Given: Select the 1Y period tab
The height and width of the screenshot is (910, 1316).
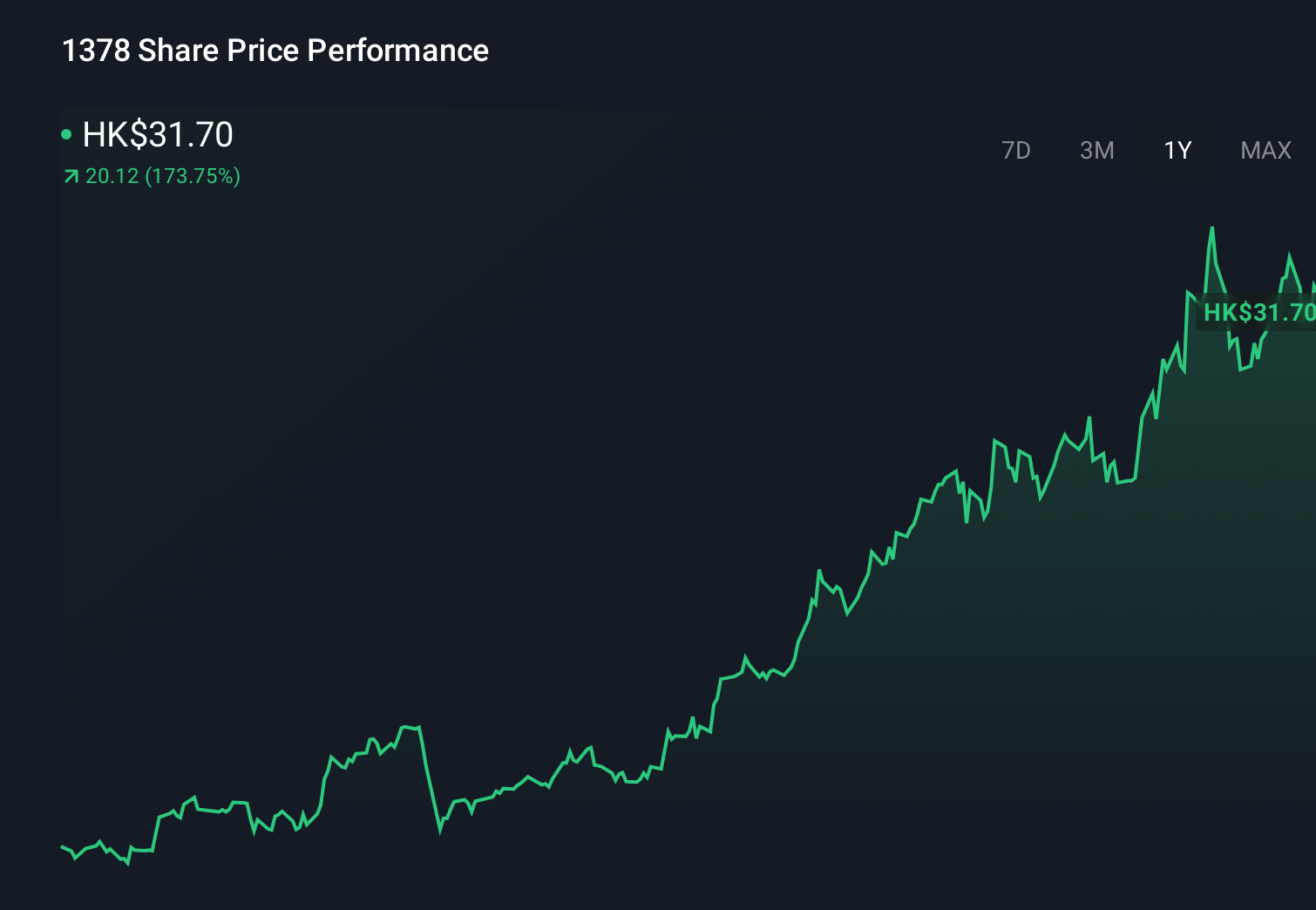Looking at the screenshot, I should click(1177, 150).
